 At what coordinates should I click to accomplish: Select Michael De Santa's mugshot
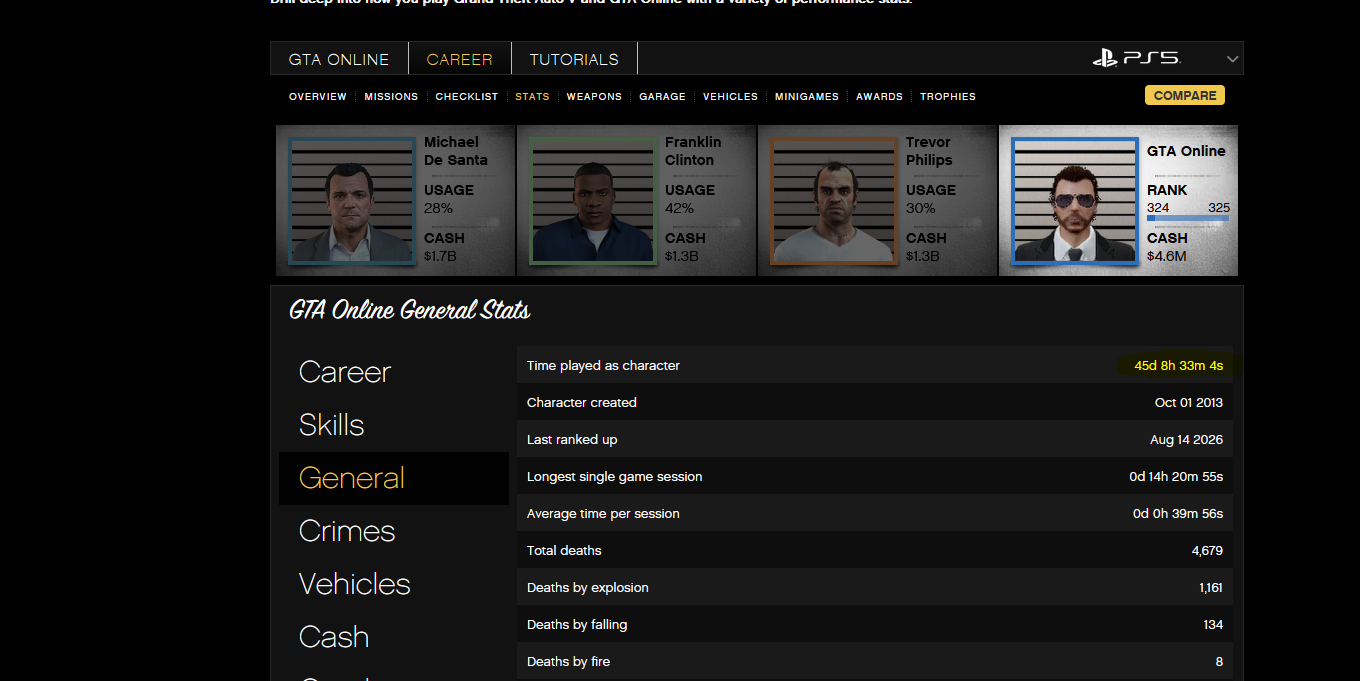[x=351, y=201]
